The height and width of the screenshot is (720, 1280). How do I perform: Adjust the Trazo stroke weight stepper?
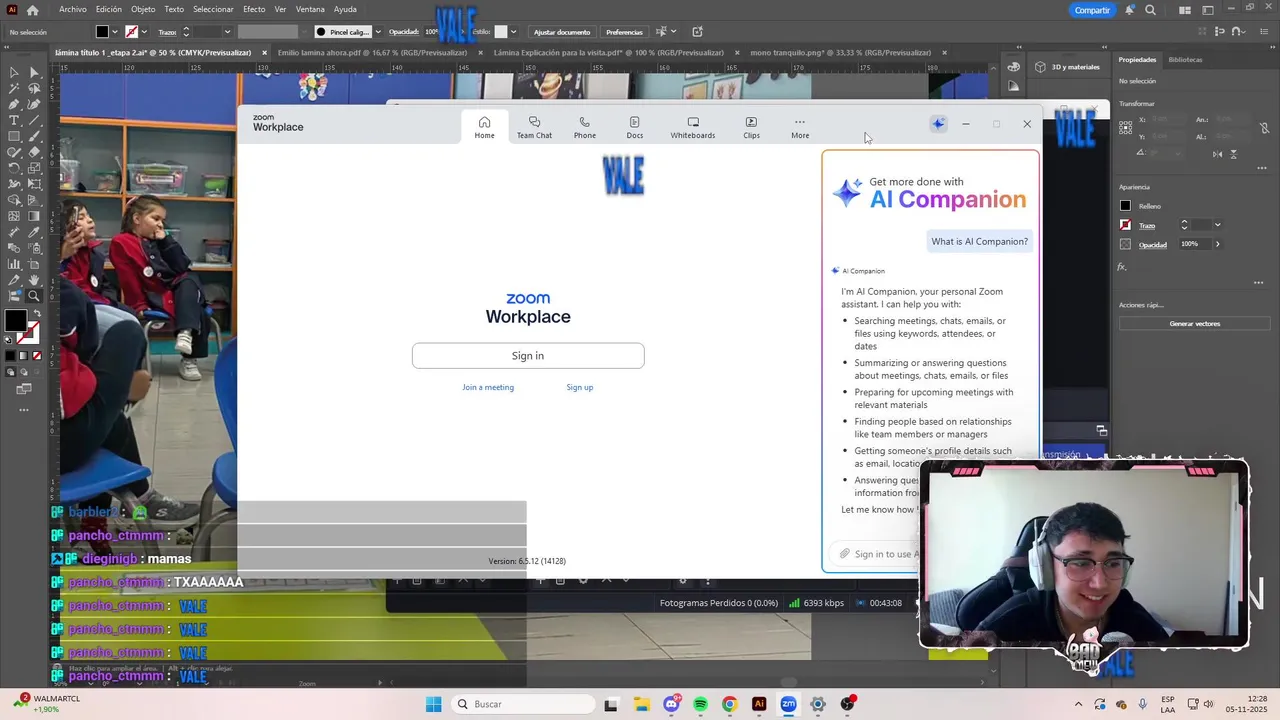click(1184, 225)
